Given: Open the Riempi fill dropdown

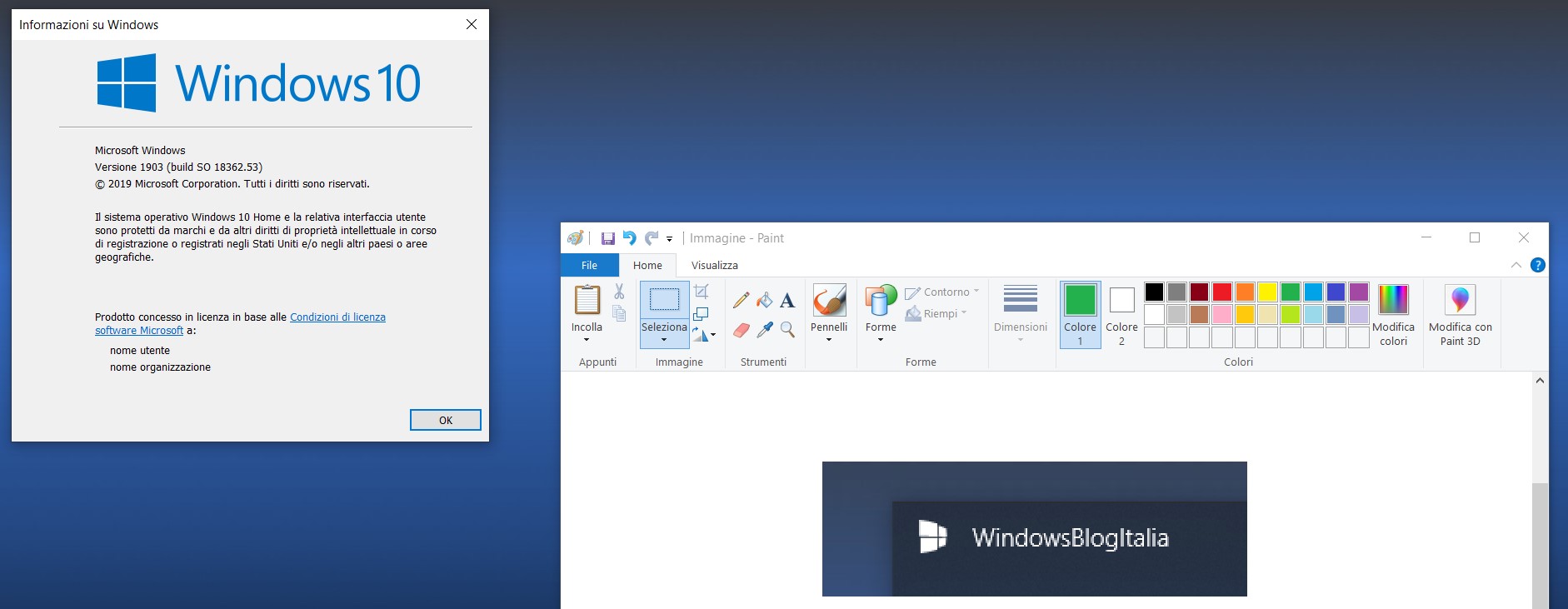Looking at the screenshot, I should (936, 314).
